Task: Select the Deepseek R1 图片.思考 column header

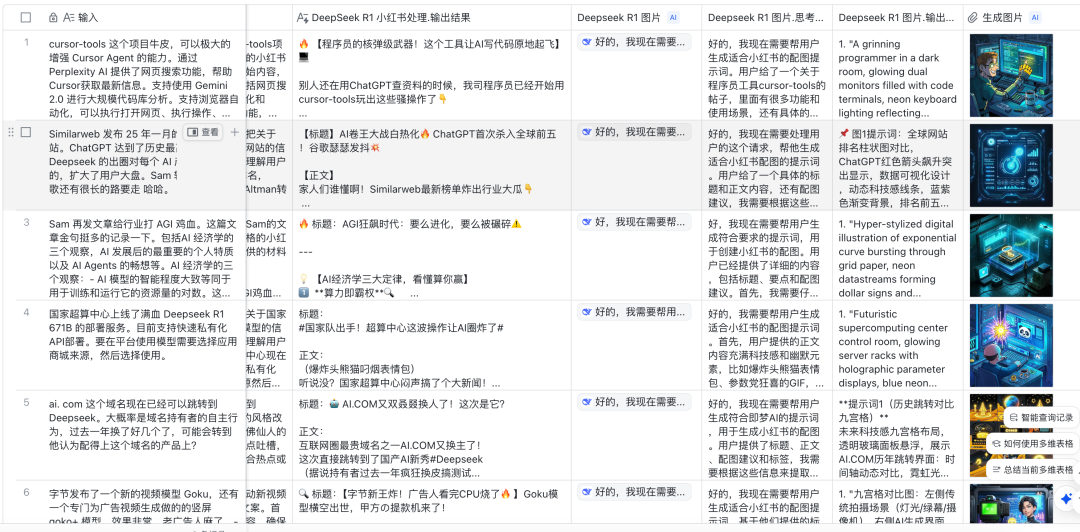Action: coord(767,17)
